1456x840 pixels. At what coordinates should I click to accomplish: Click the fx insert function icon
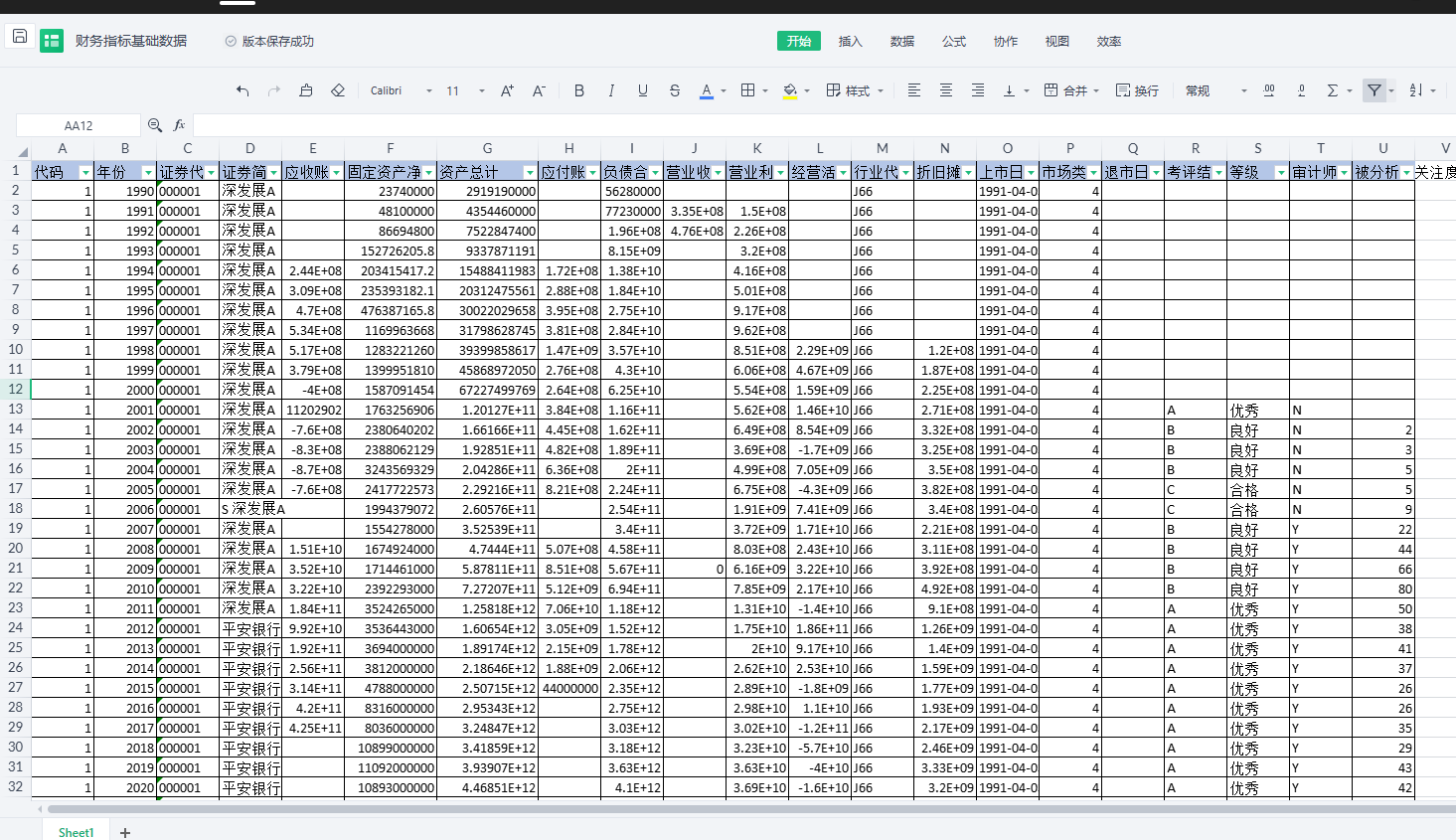180,125
